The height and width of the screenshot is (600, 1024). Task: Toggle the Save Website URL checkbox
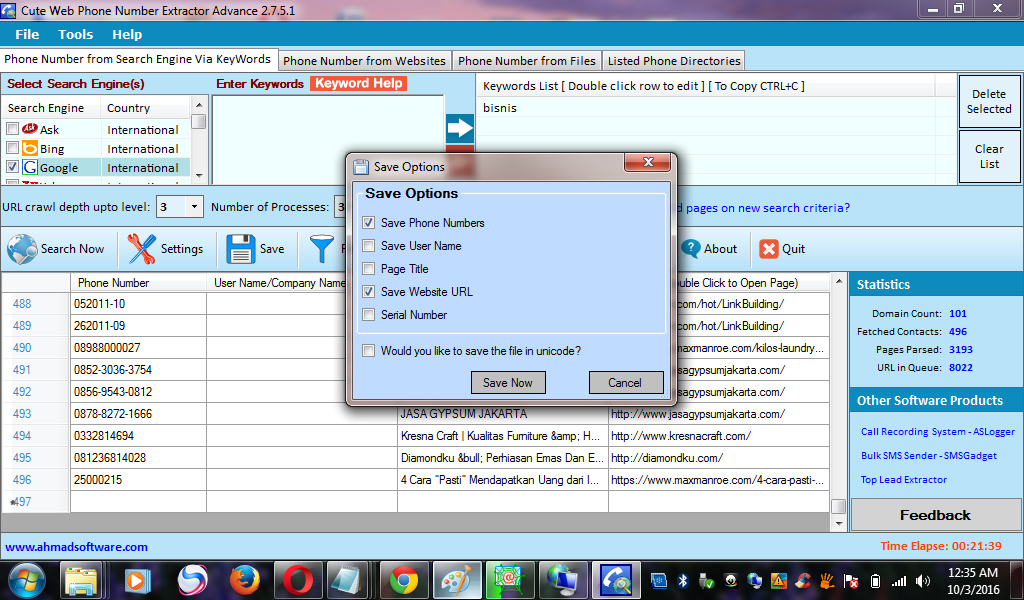(369, 291)
